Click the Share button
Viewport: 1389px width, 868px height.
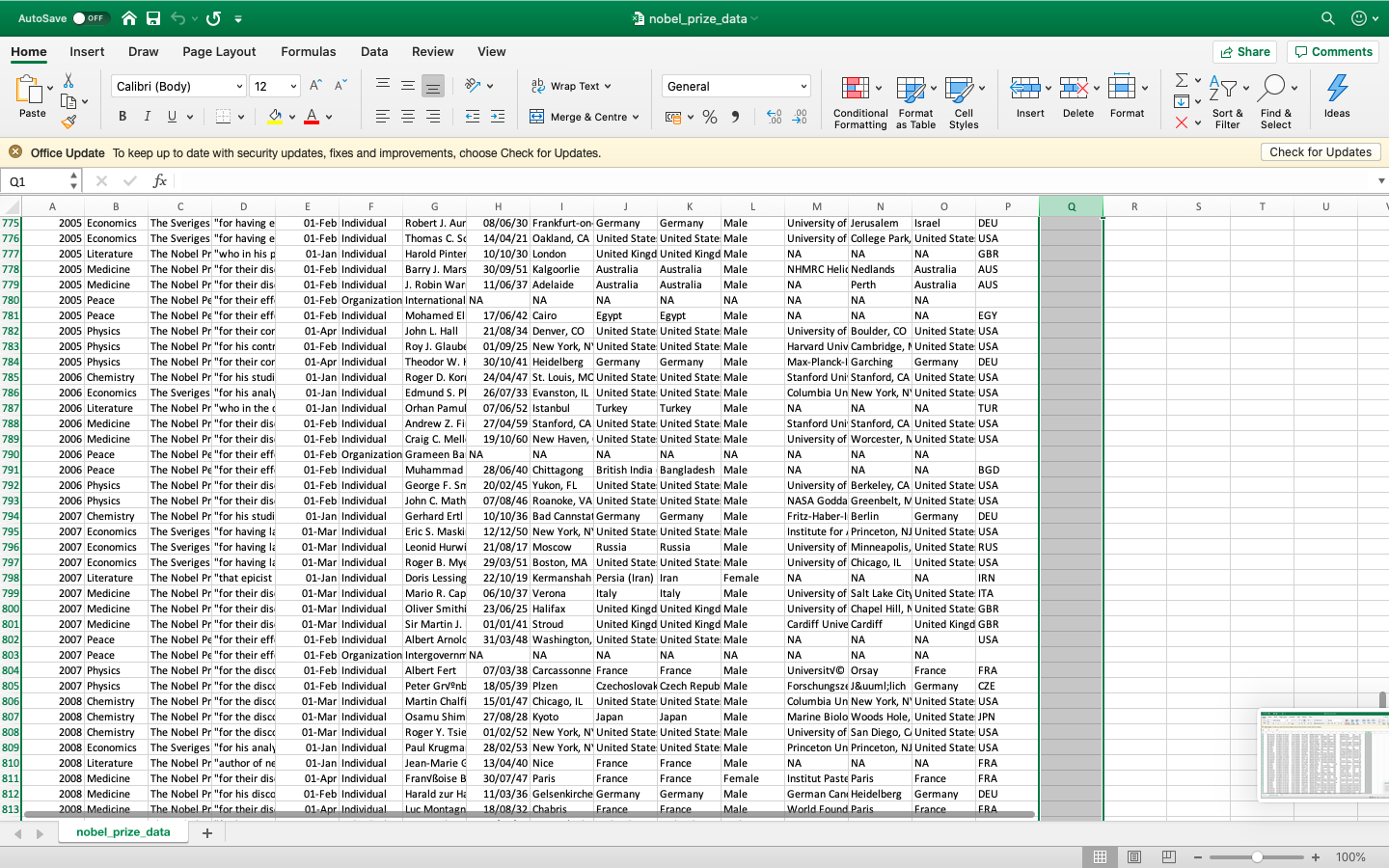click(1244, 51)
